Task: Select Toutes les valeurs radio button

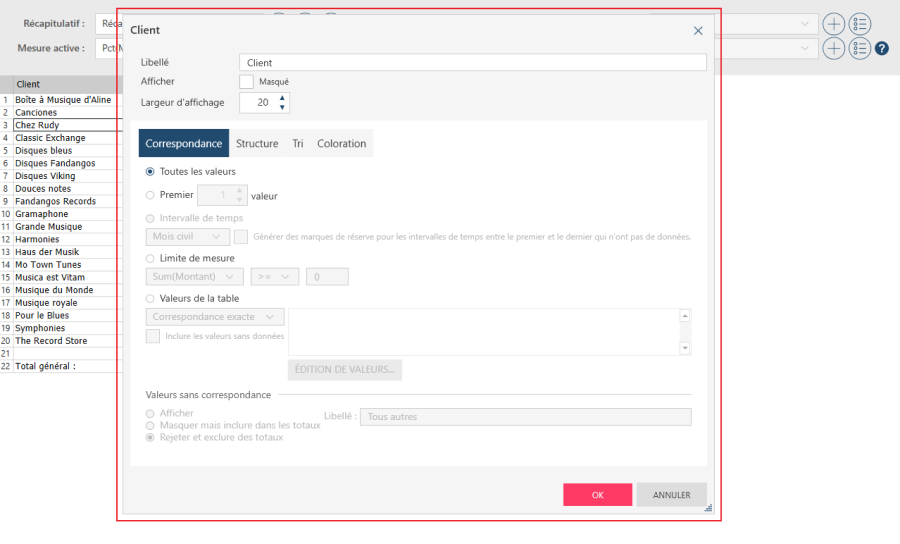Action: (x=150, y=172)
